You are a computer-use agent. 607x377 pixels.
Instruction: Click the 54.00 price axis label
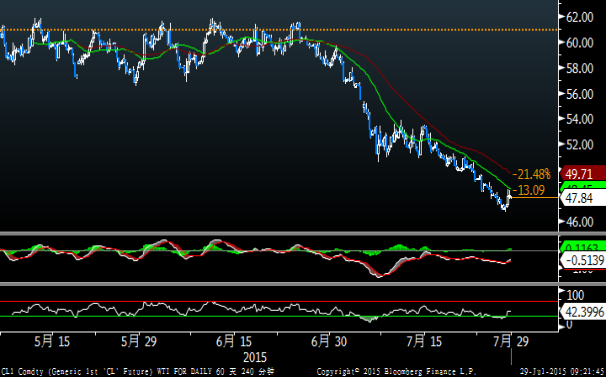tap(580, 119)
